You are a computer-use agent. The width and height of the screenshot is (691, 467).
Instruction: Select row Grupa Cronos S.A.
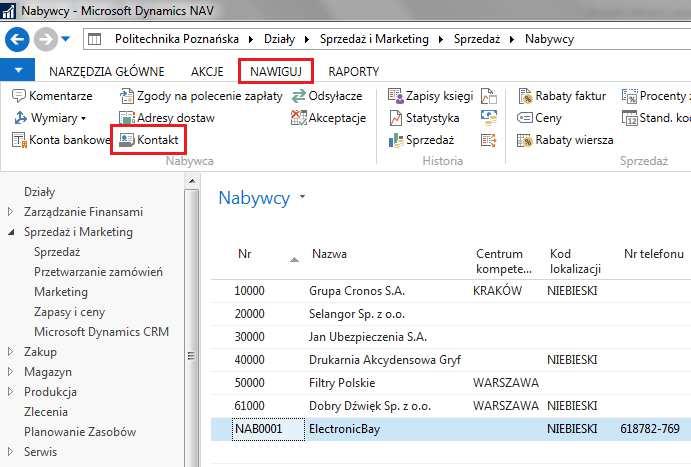point(451,291)
